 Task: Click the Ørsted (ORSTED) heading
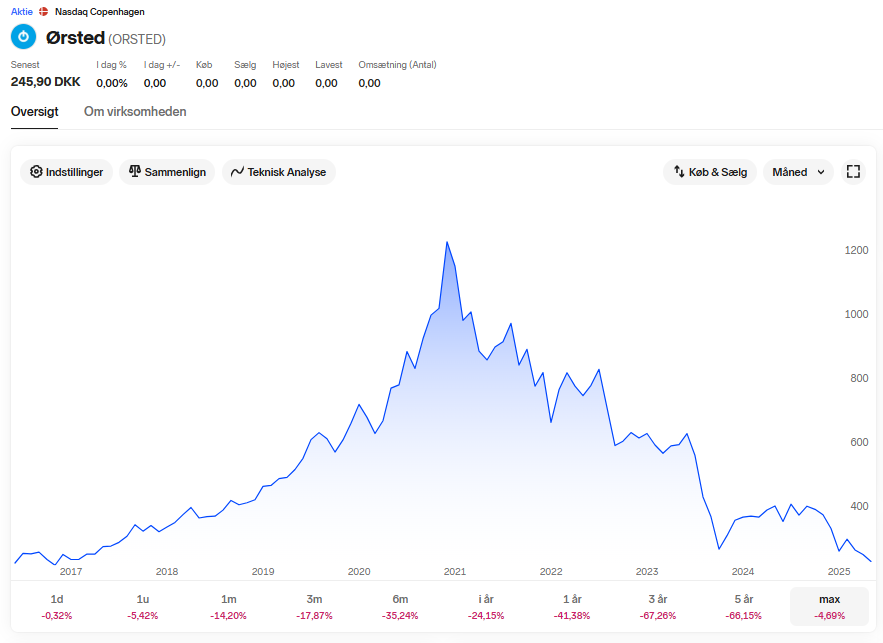click(106, 38)
